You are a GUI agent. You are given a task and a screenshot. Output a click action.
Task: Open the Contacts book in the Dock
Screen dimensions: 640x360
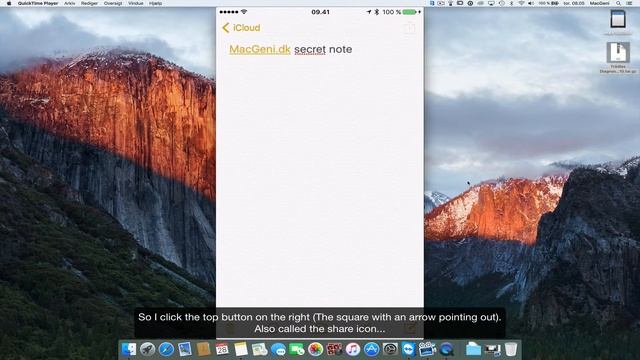tap(203, 349)
